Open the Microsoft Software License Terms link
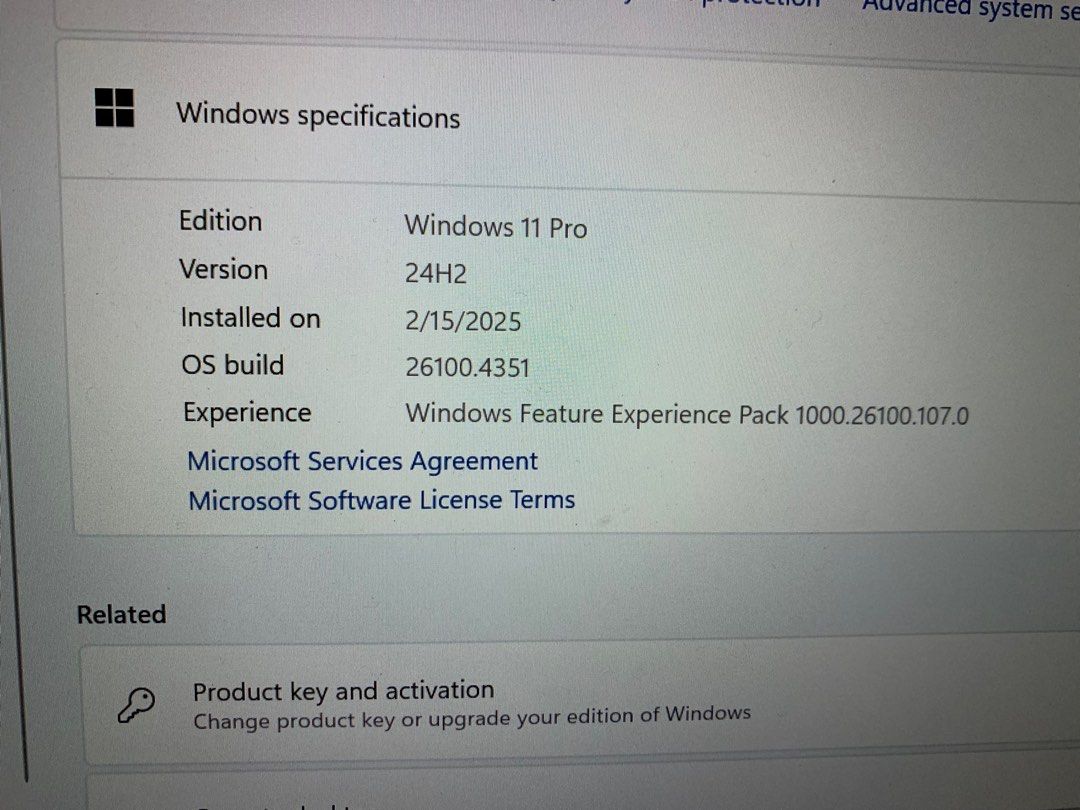The image size is (1080, 810). pyautogui.click(x=382, y=500)
